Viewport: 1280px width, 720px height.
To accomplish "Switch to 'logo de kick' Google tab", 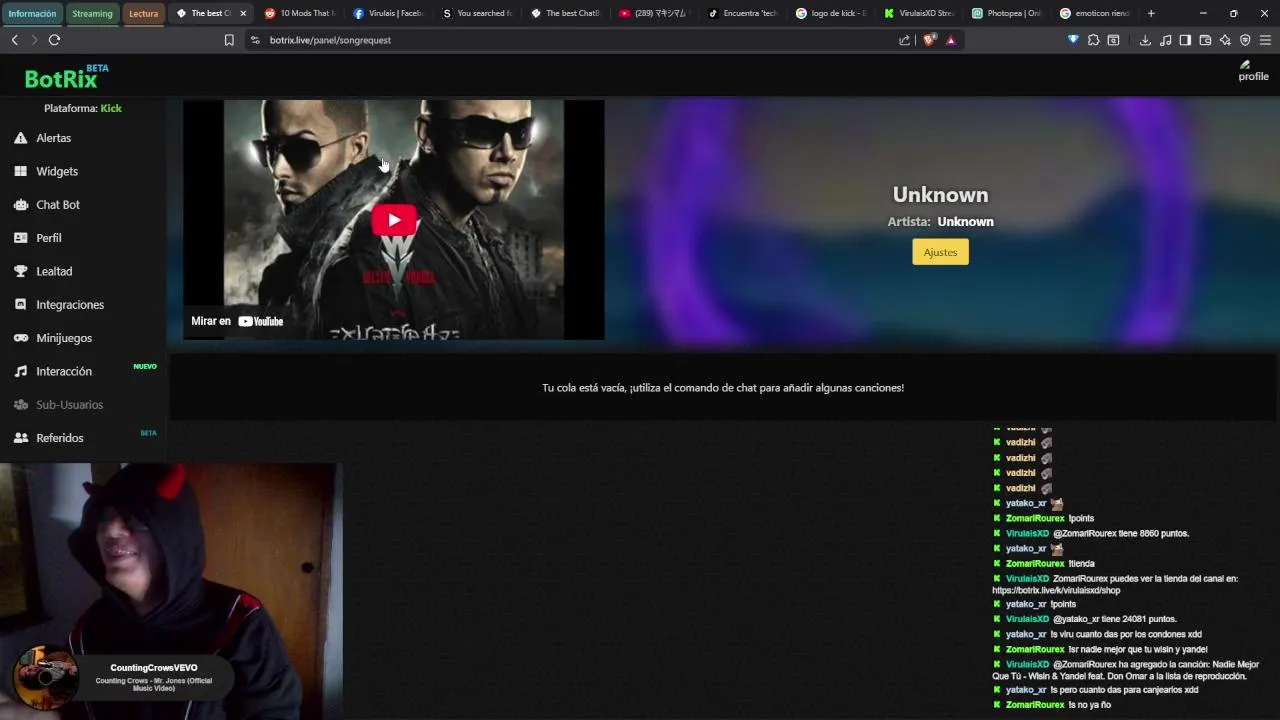I will [x=831, y=13].
